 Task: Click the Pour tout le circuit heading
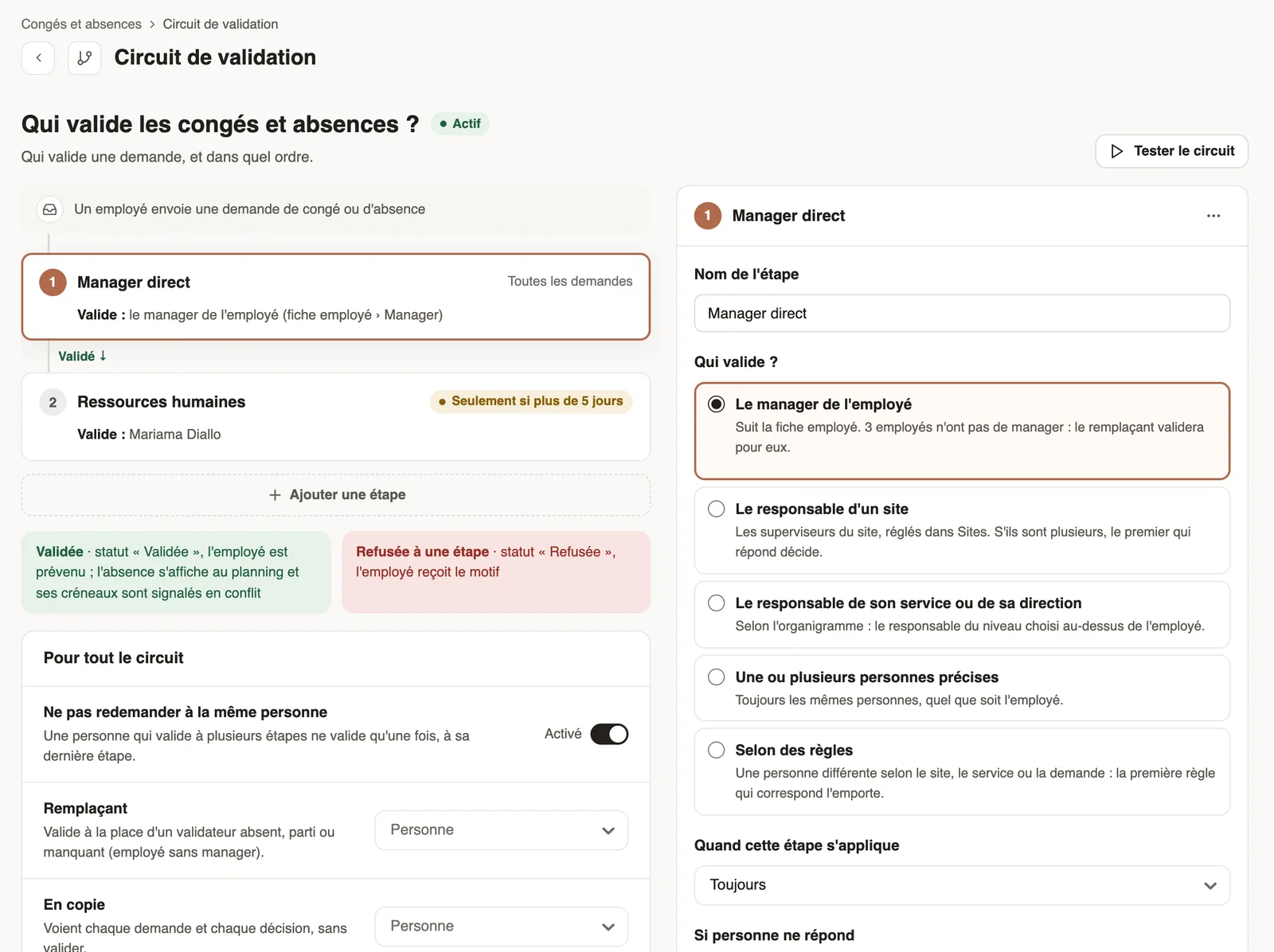113,658
